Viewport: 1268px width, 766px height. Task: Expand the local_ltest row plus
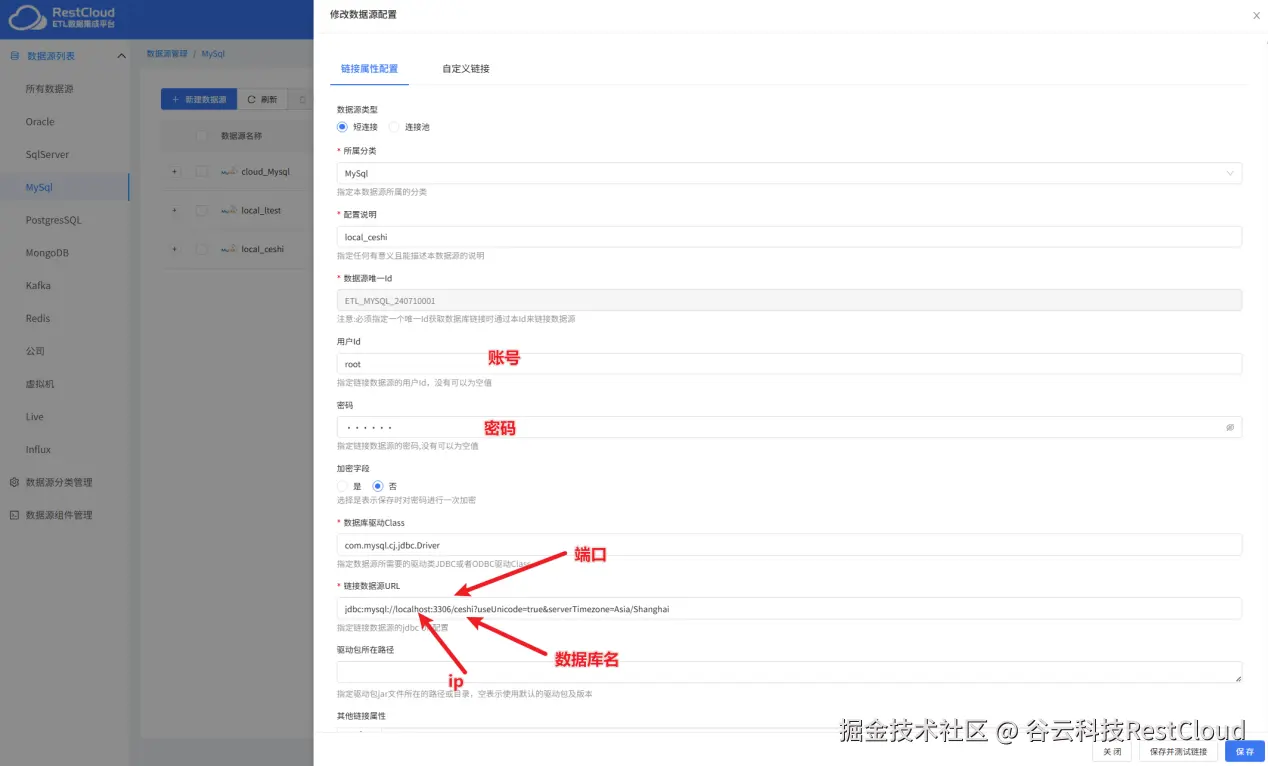click(174, 210)
